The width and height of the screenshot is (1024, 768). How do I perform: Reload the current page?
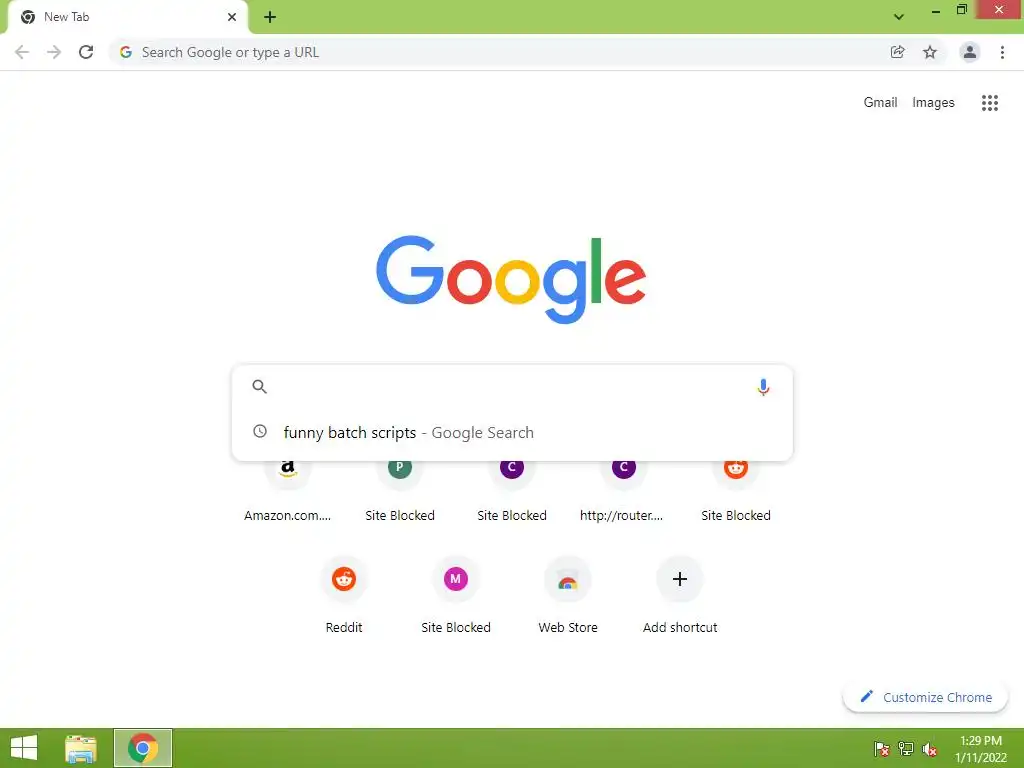click(x=86, y=52)
